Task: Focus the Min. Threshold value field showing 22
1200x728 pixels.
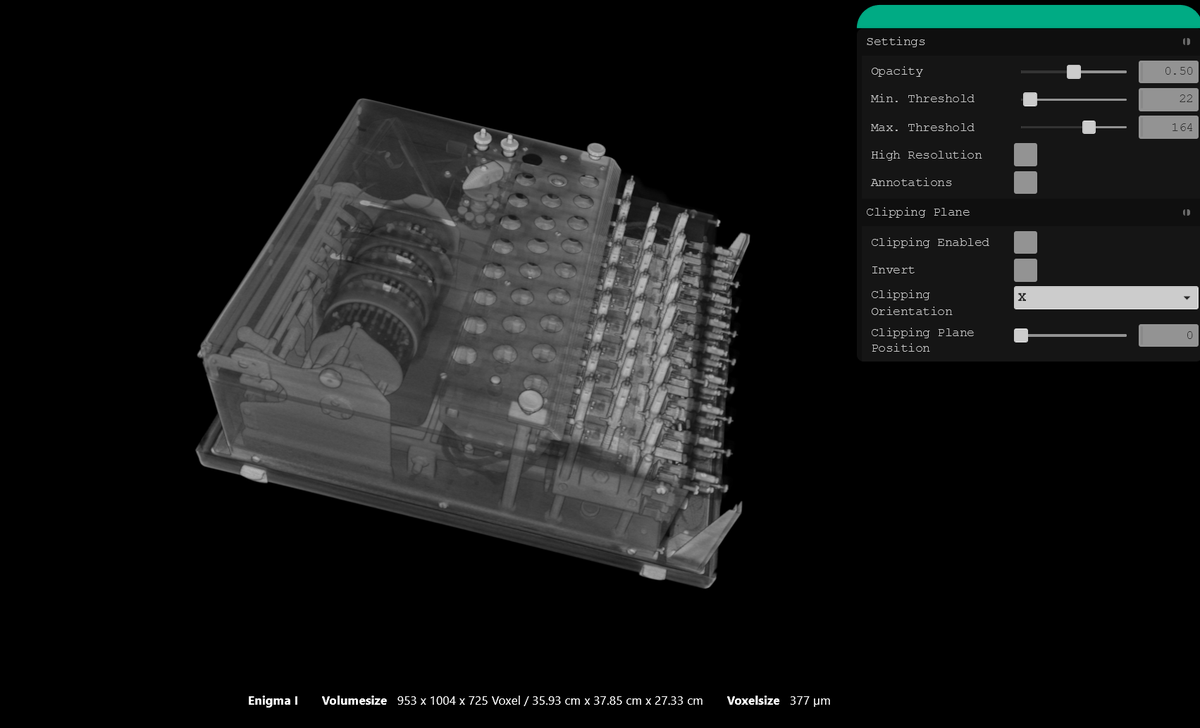Action: click(x=1168, y=99)
